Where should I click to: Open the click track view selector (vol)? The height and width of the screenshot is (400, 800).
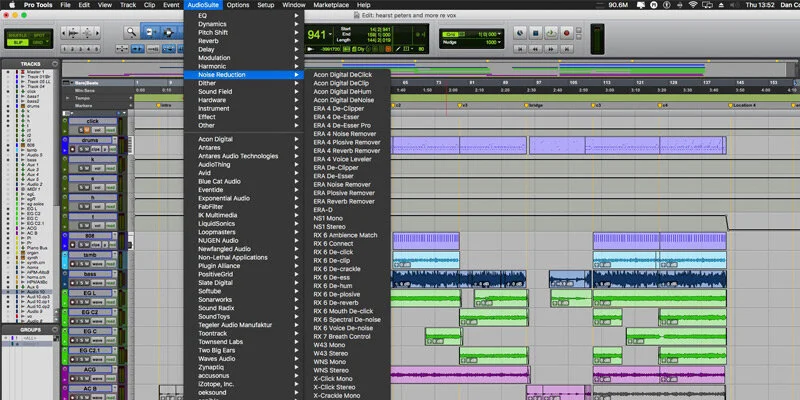98,130
